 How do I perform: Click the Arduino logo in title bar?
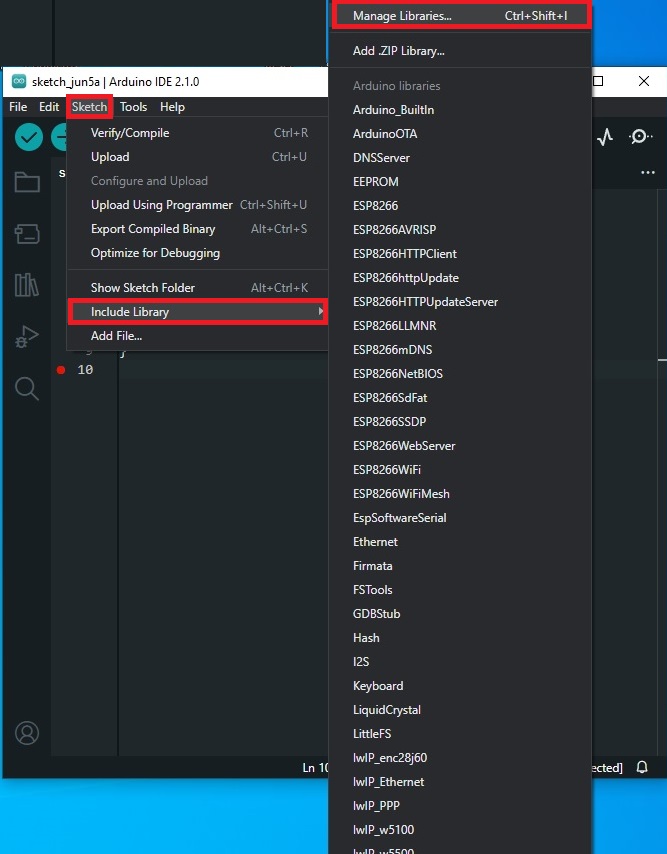click(19, 81)
